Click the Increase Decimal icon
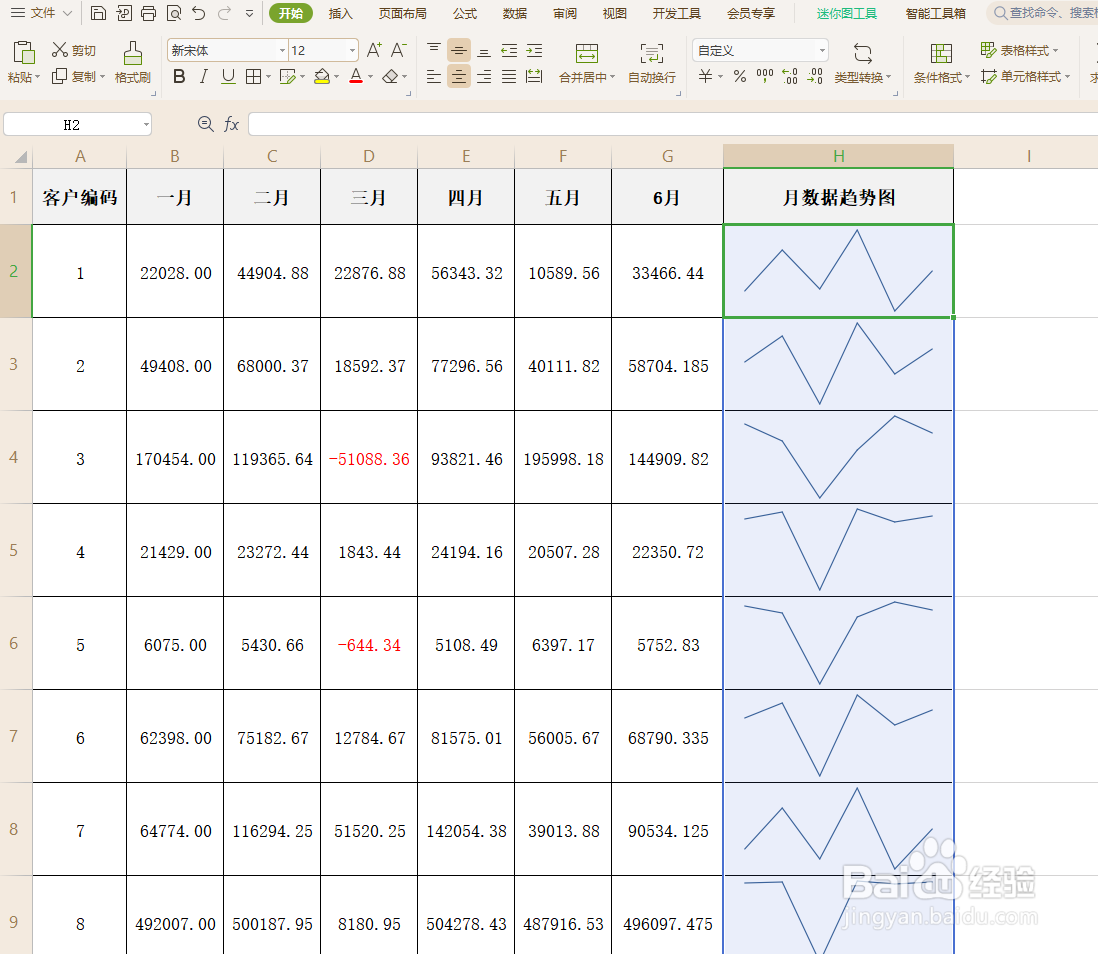 [790, 76]
